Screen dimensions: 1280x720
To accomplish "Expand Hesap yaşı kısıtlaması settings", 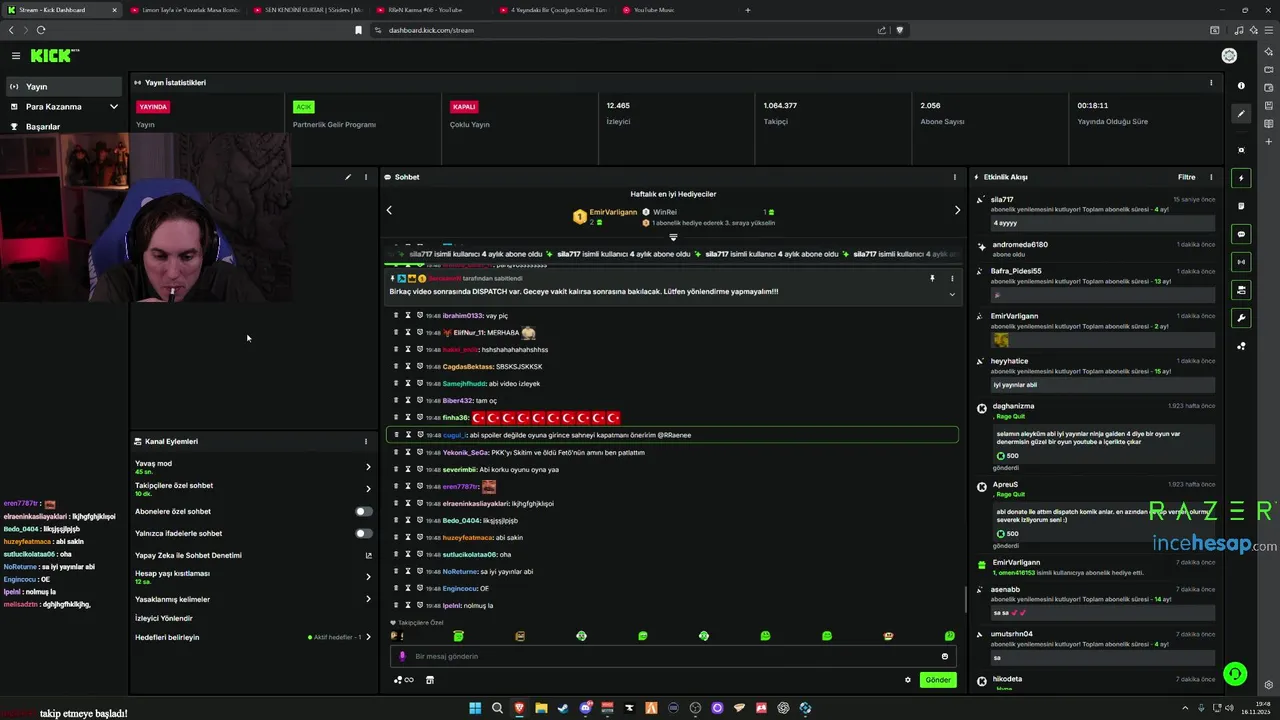I will [368, 577].
